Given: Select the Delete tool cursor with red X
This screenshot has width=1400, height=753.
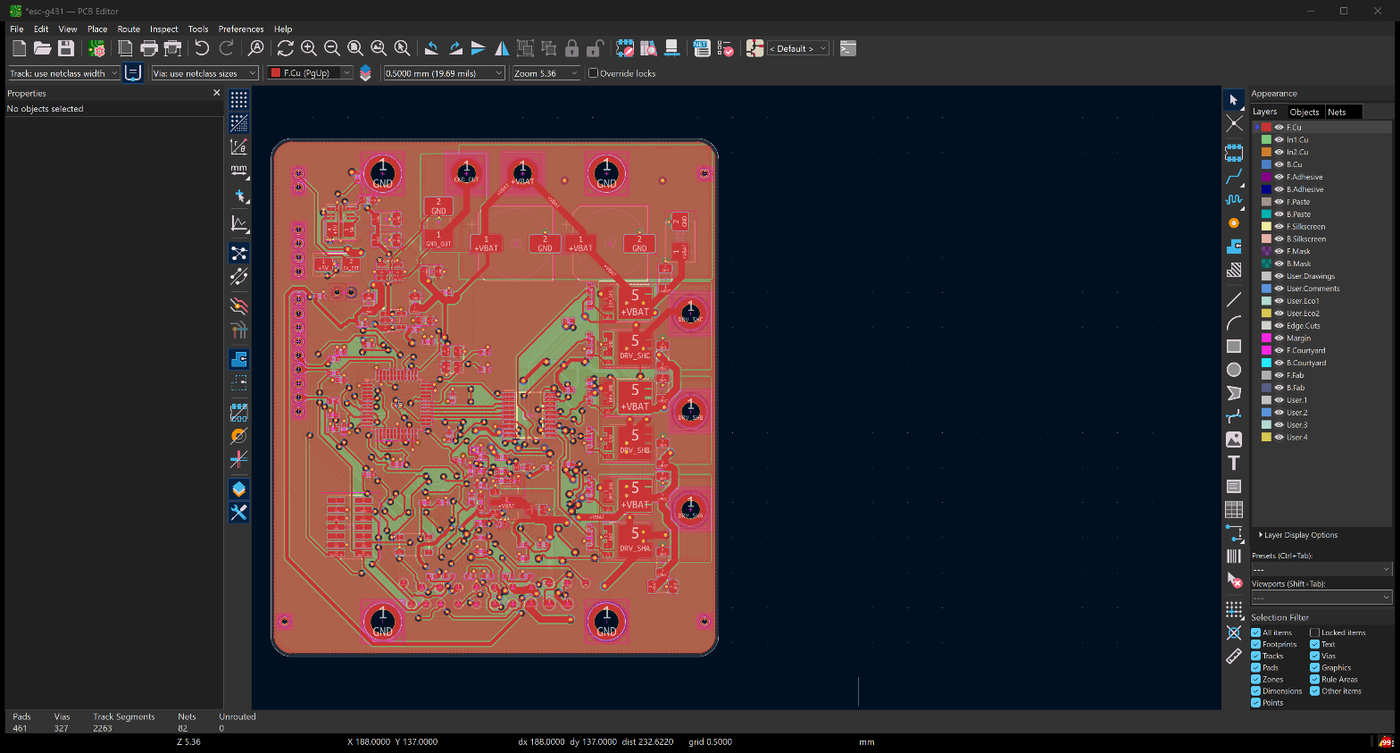Looking at the screenshot, I should [x=1234, y=580].
